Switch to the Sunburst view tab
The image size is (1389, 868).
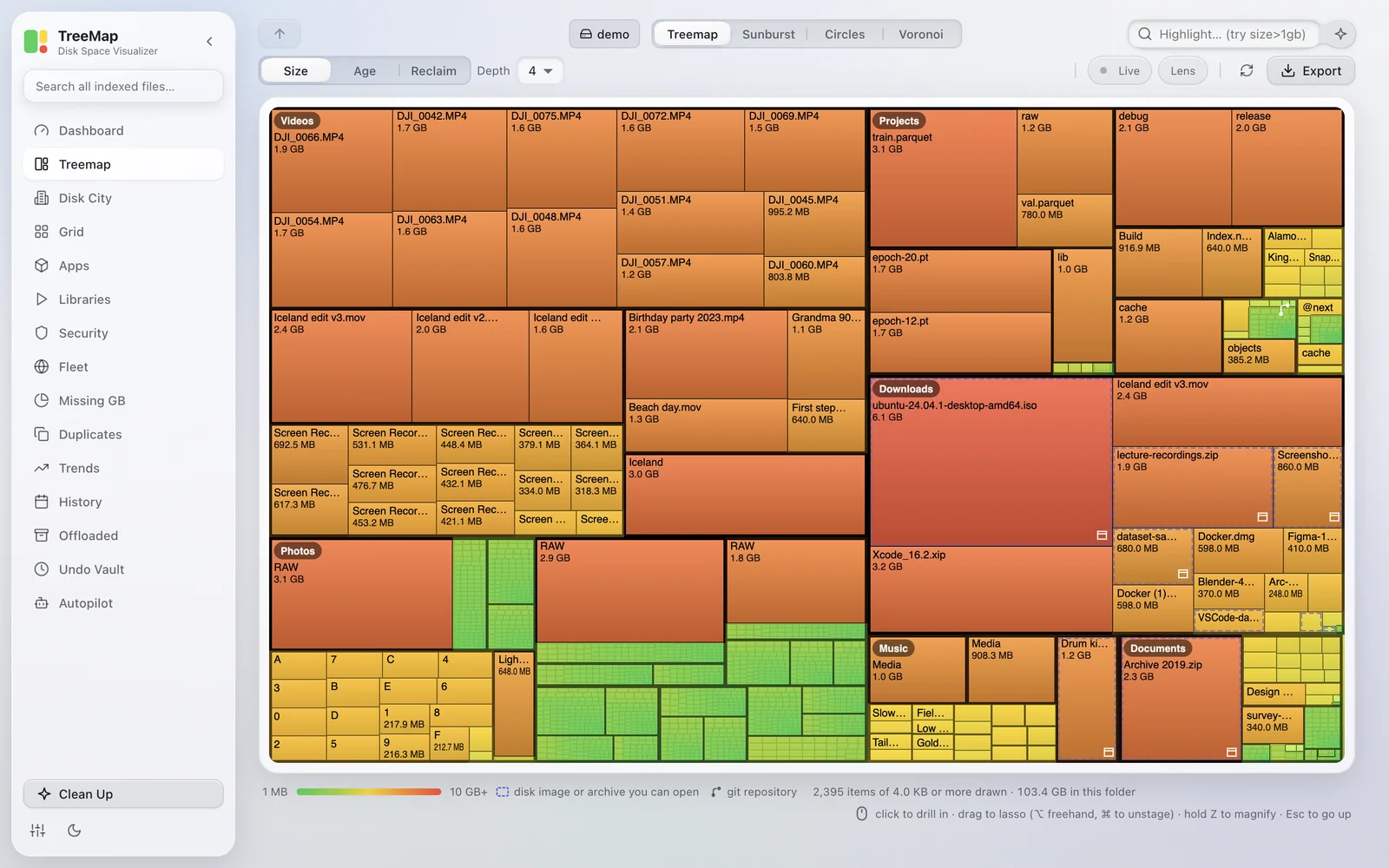pos(768,34)
